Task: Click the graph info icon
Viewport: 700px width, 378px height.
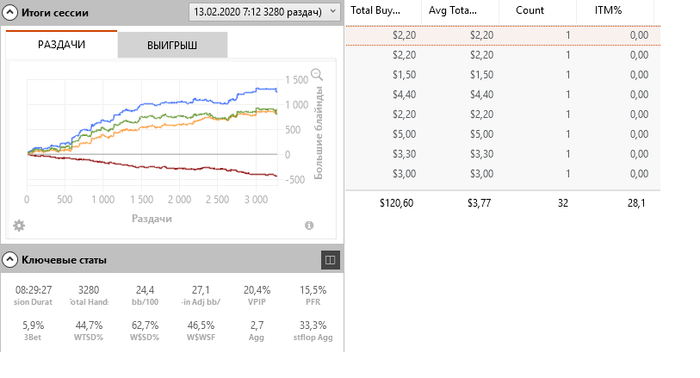Action: click(309, 225)
